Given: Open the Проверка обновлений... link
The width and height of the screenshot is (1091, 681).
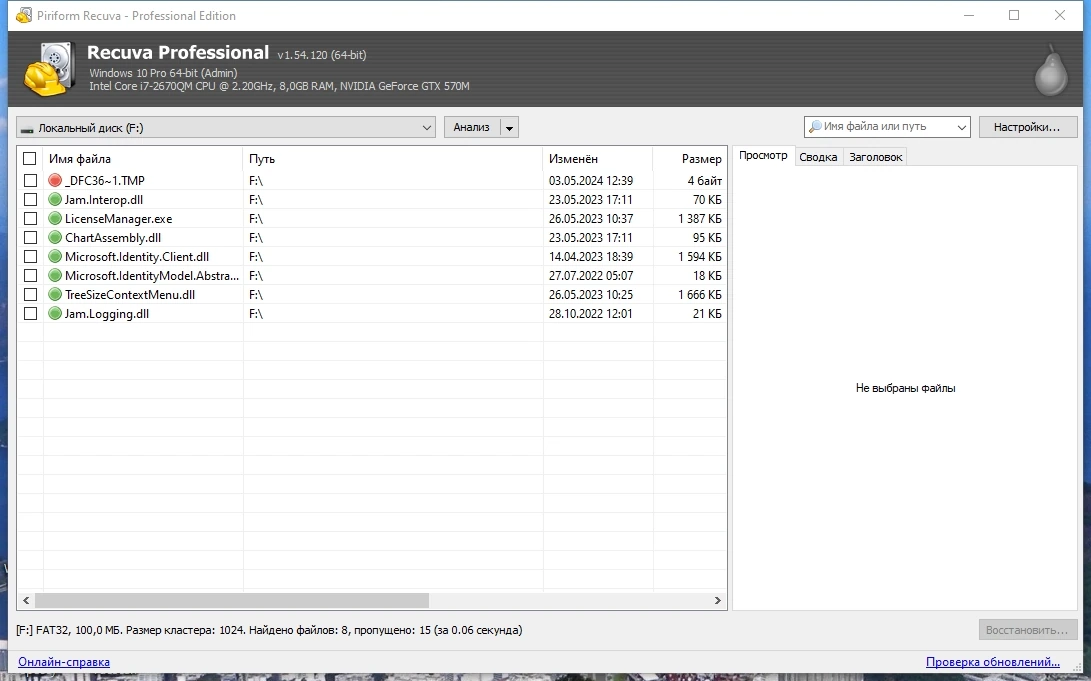Looking at the screenshot, I should click(x=993, y=662).
